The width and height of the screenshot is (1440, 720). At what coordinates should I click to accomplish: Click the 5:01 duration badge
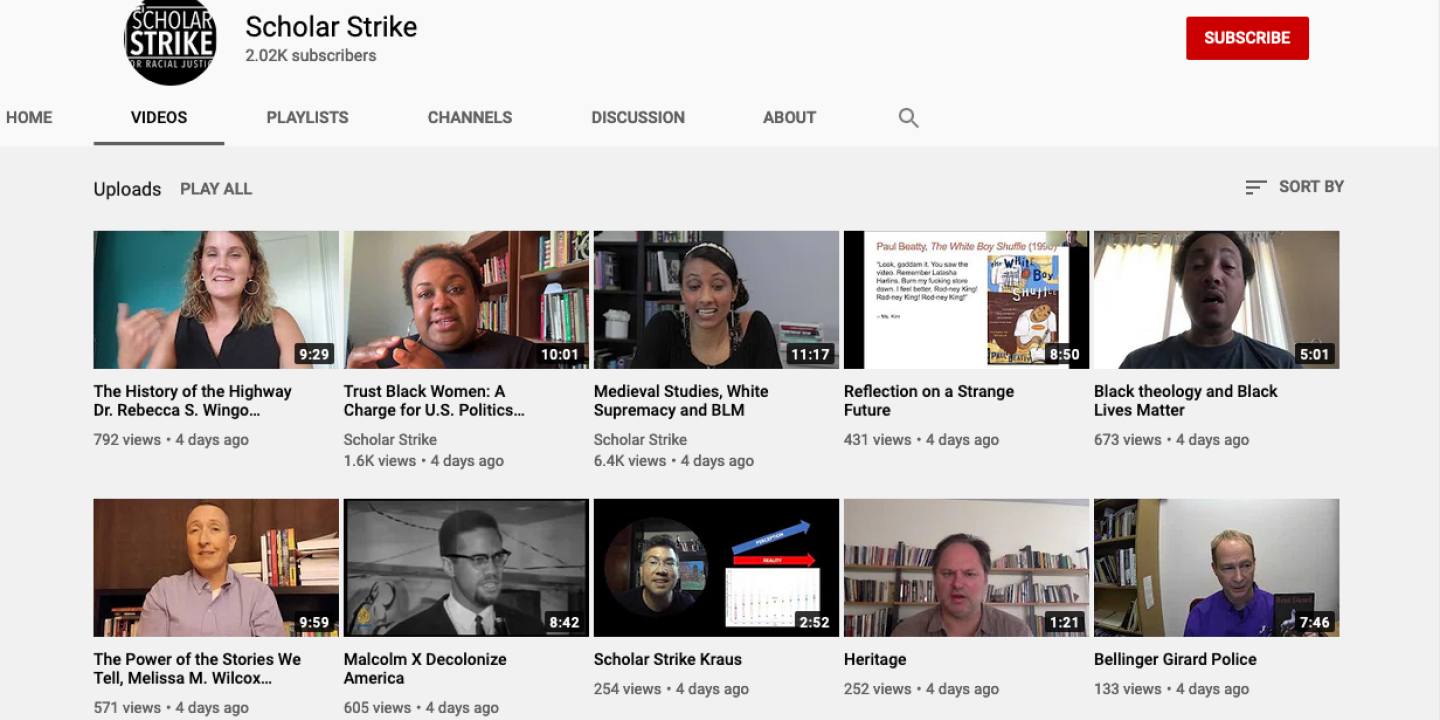point(1314,354)
